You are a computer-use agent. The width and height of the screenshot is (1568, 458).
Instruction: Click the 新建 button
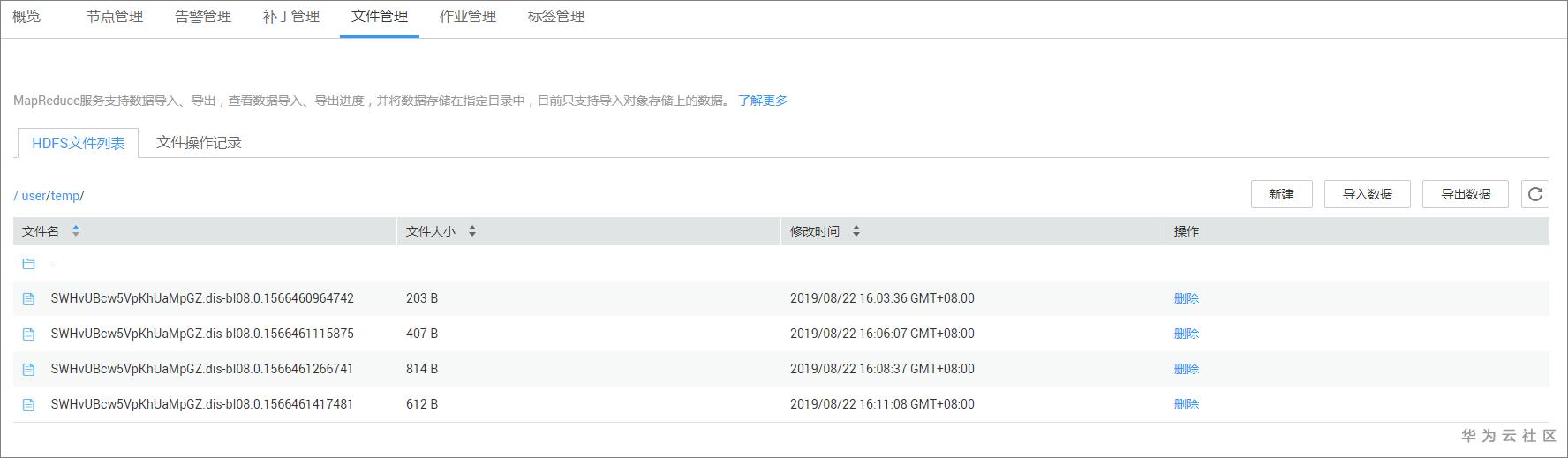point(1281,194)
